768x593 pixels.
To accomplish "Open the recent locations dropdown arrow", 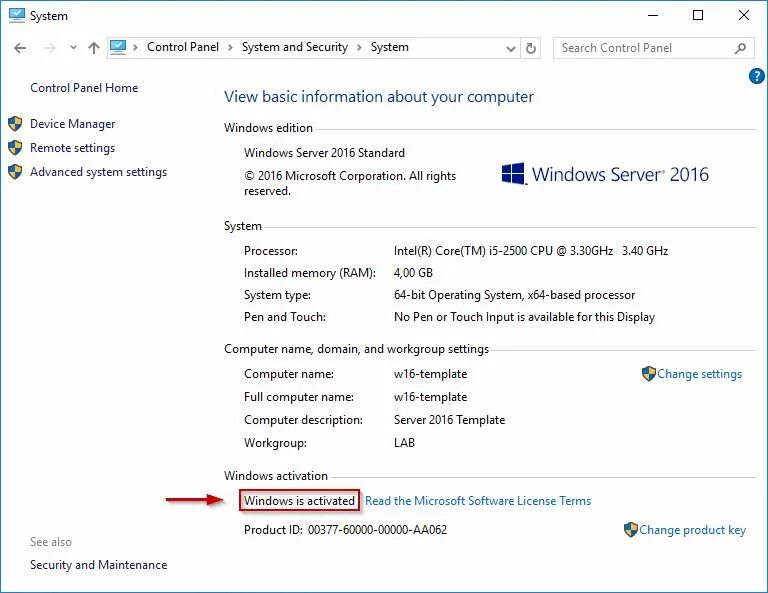I will pos(73,48).
